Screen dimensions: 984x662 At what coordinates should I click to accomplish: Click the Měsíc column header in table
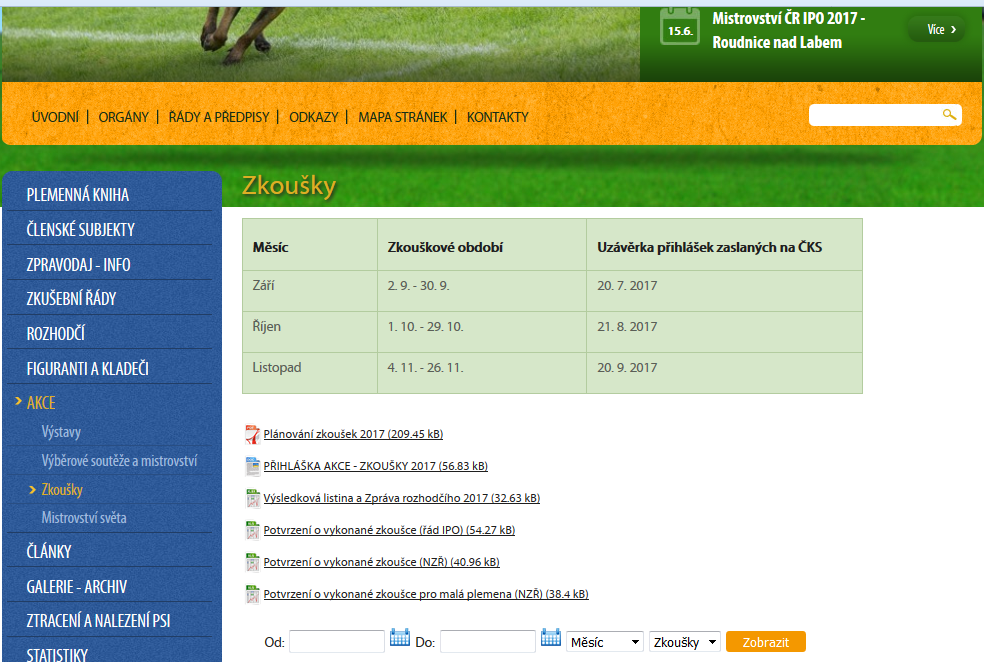coord(310,245)
